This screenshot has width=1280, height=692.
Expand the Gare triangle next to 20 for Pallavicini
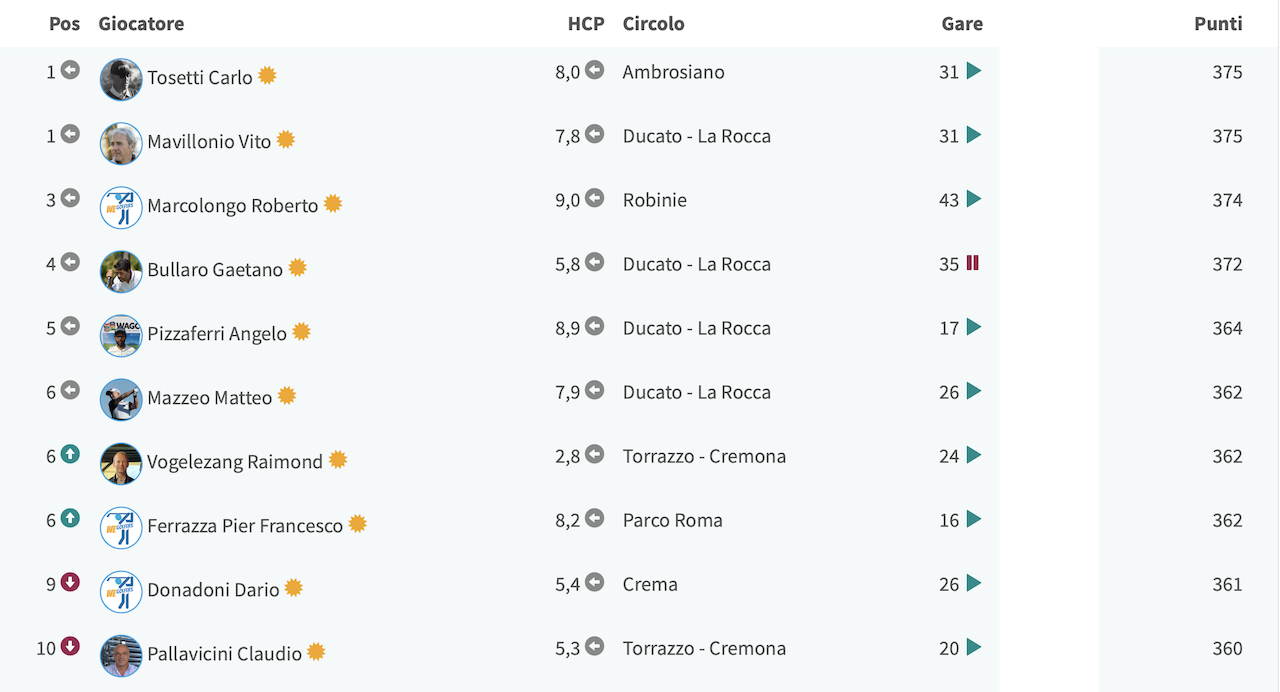(x=974, y=647)
